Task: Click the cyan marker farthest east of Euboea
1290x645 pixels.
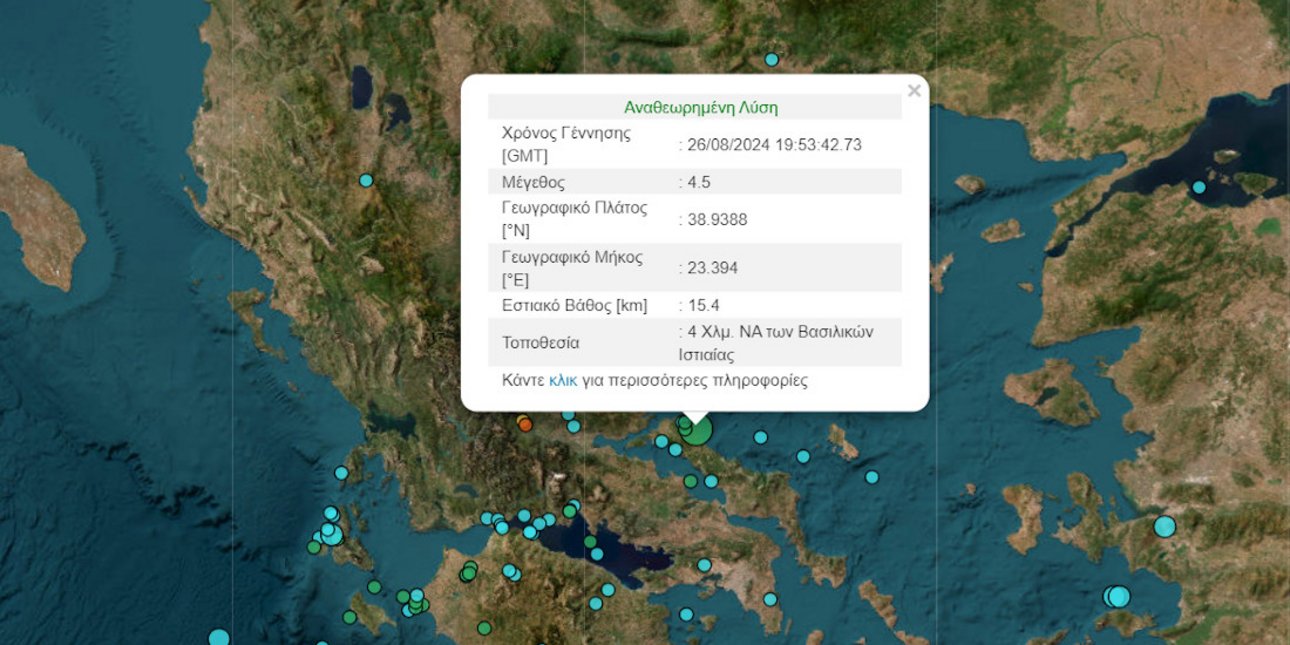Action: tap(872, 477)
